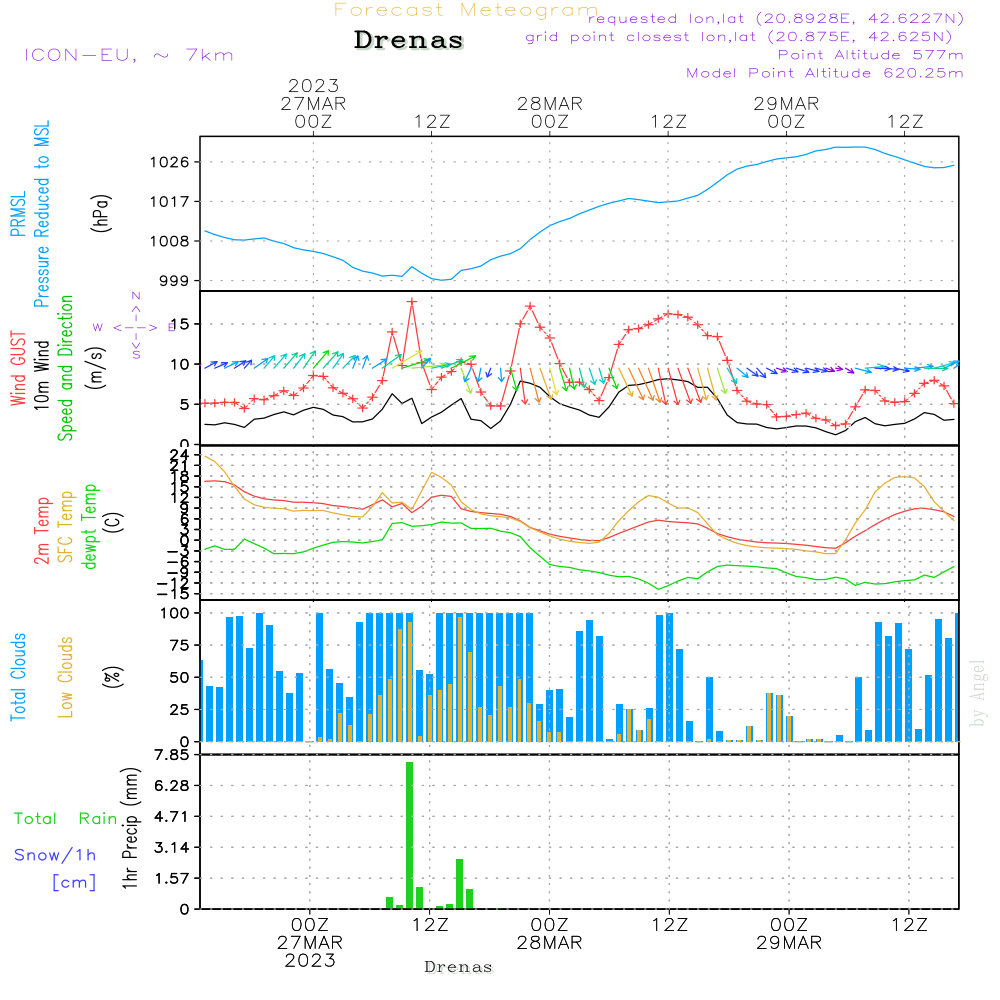1000x1000 pixels.
Task: Click the '[cm]' snow unit label
Action: click(74, 883)
